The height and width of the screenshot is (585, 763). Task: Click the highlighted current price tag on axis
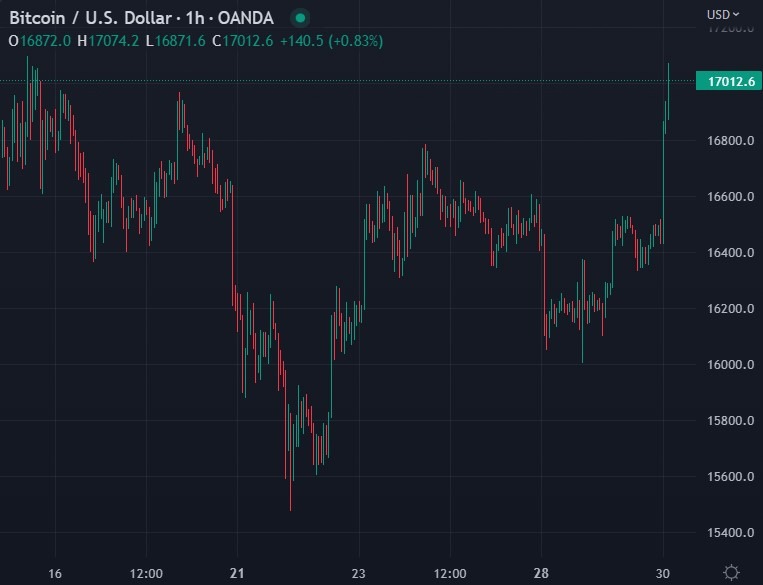click(729, 81)
